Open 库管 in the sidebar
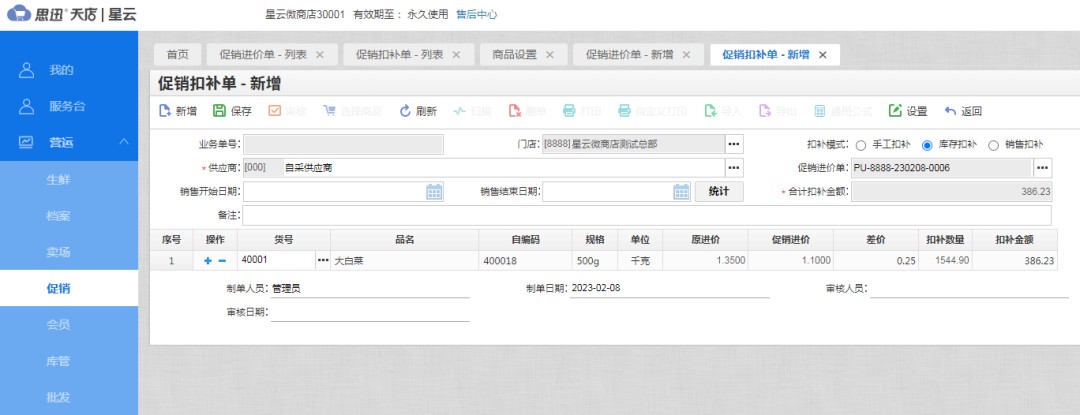This screenshot has width=1080, height=415. pos(69,361)
